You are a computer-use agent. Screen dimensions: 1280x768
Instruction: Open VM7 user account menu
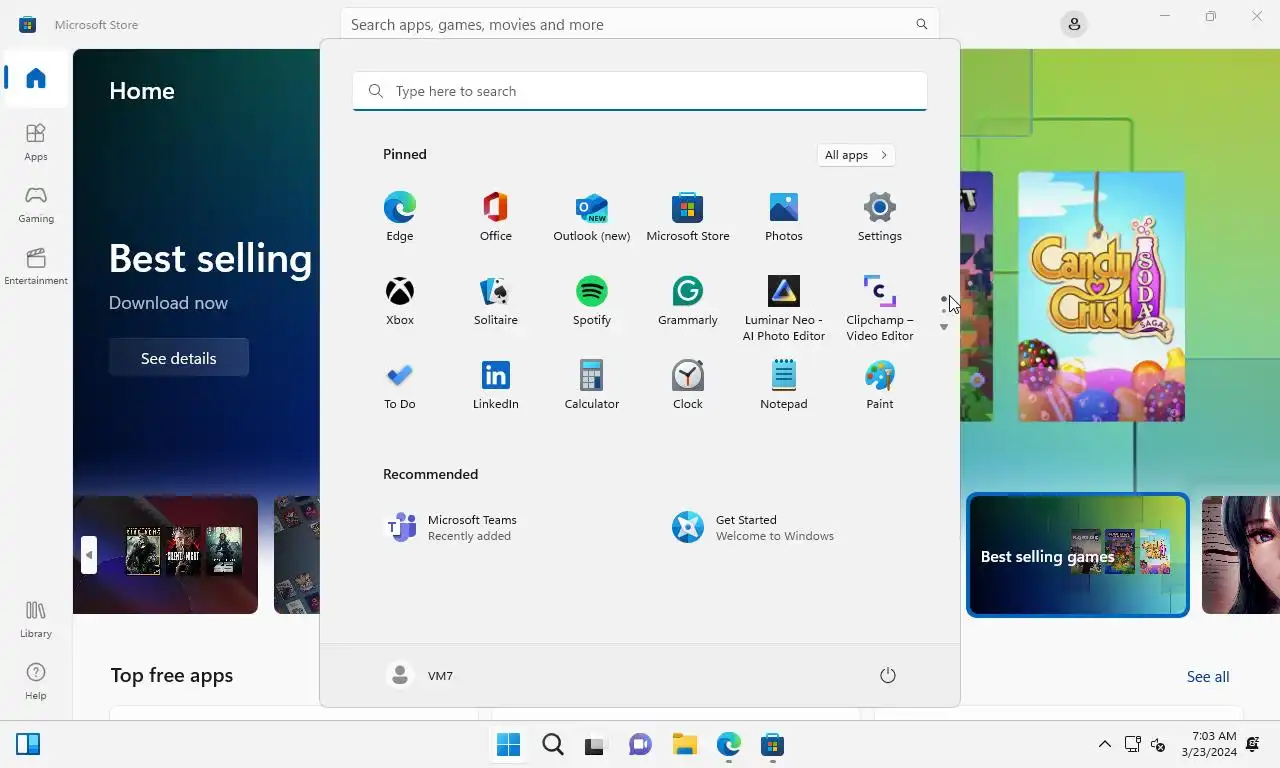click(x=420, y=676)
